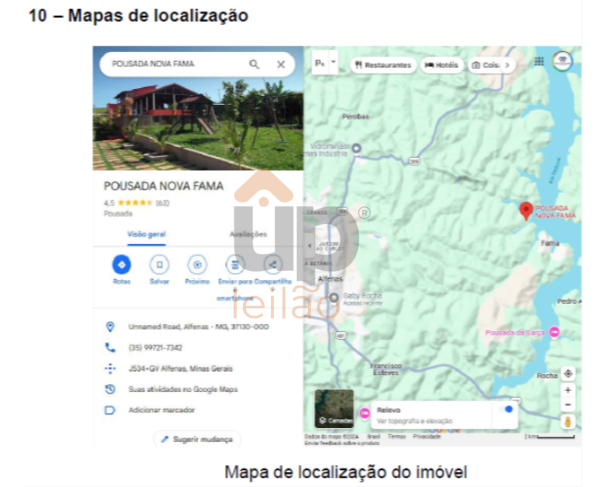Click the Pousada da Garça hotel marker
The image size is (605, 487).
[554, 332]
